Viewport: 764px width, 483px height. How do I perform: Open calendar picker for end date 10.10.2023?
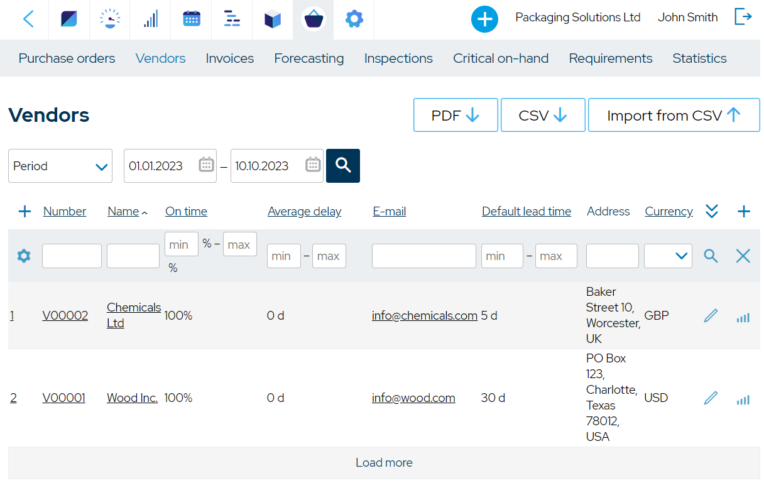point(313,165)
